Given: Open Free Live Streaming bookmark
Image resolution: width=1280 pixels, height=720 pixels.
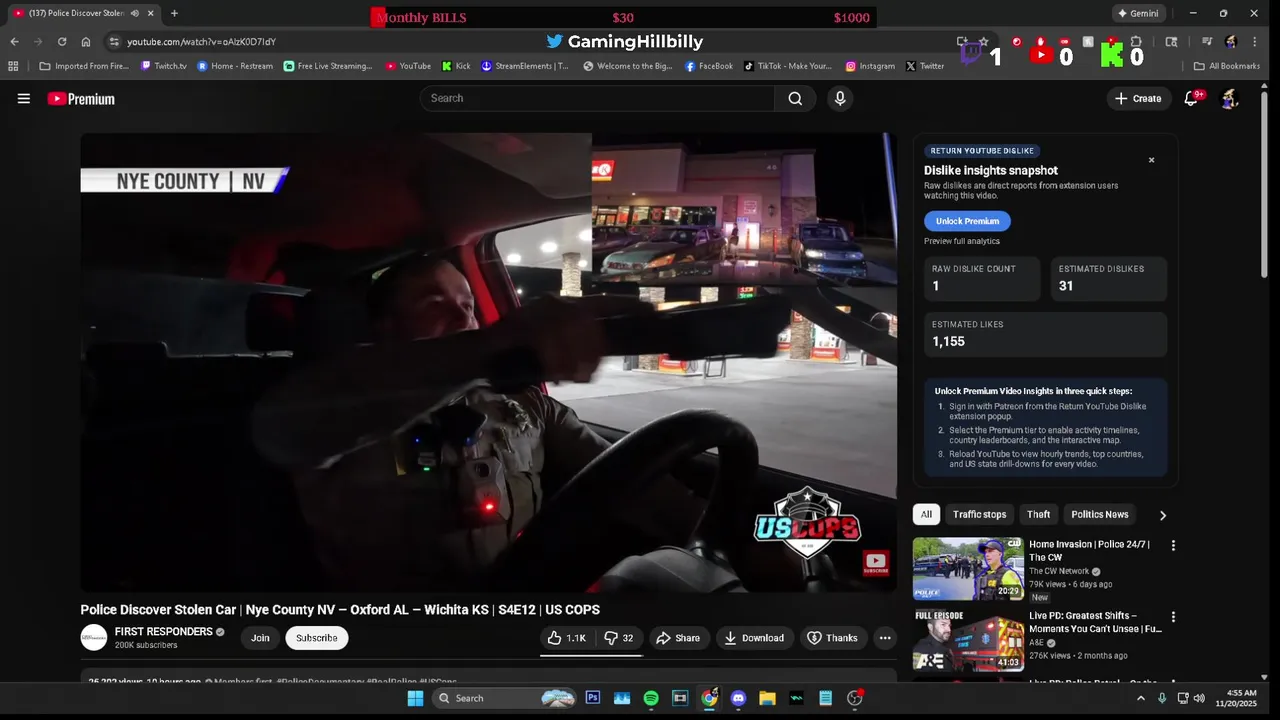Looking at the screenshot, I should point(328,66).
